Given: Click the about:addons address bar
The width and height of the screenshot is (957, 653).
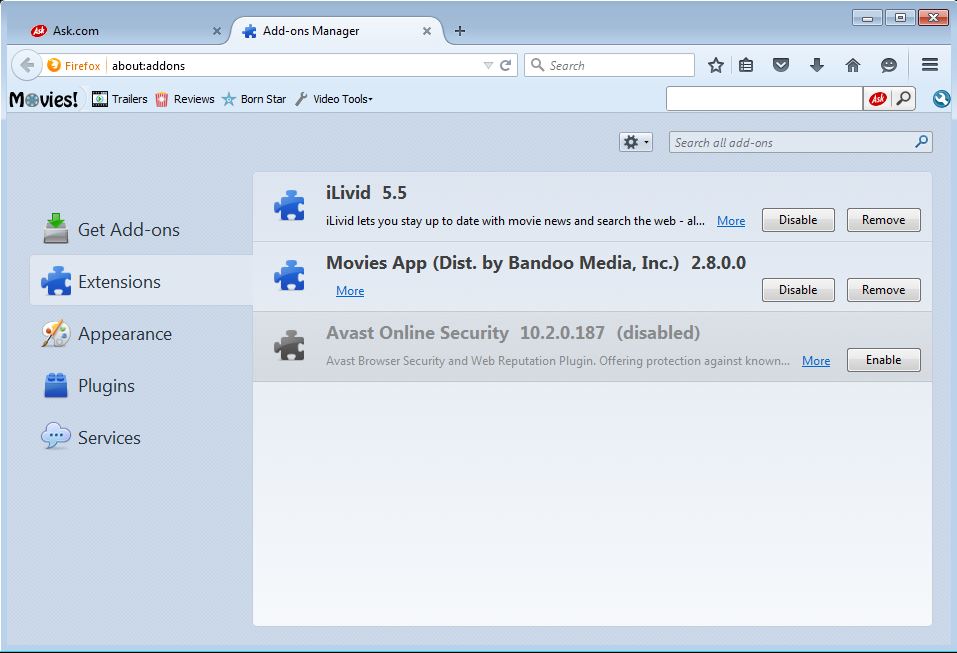Looking at the screenshot, I should coord(293,65).
